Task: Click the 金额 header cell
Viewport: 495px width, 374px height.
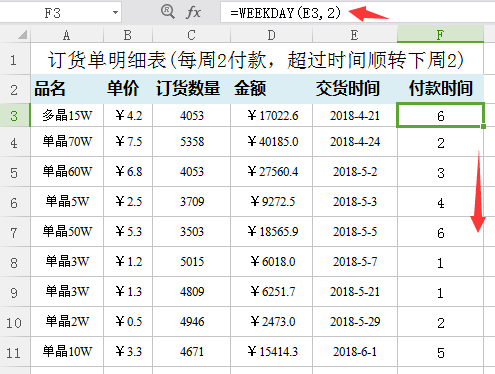Action: (271, 89)
